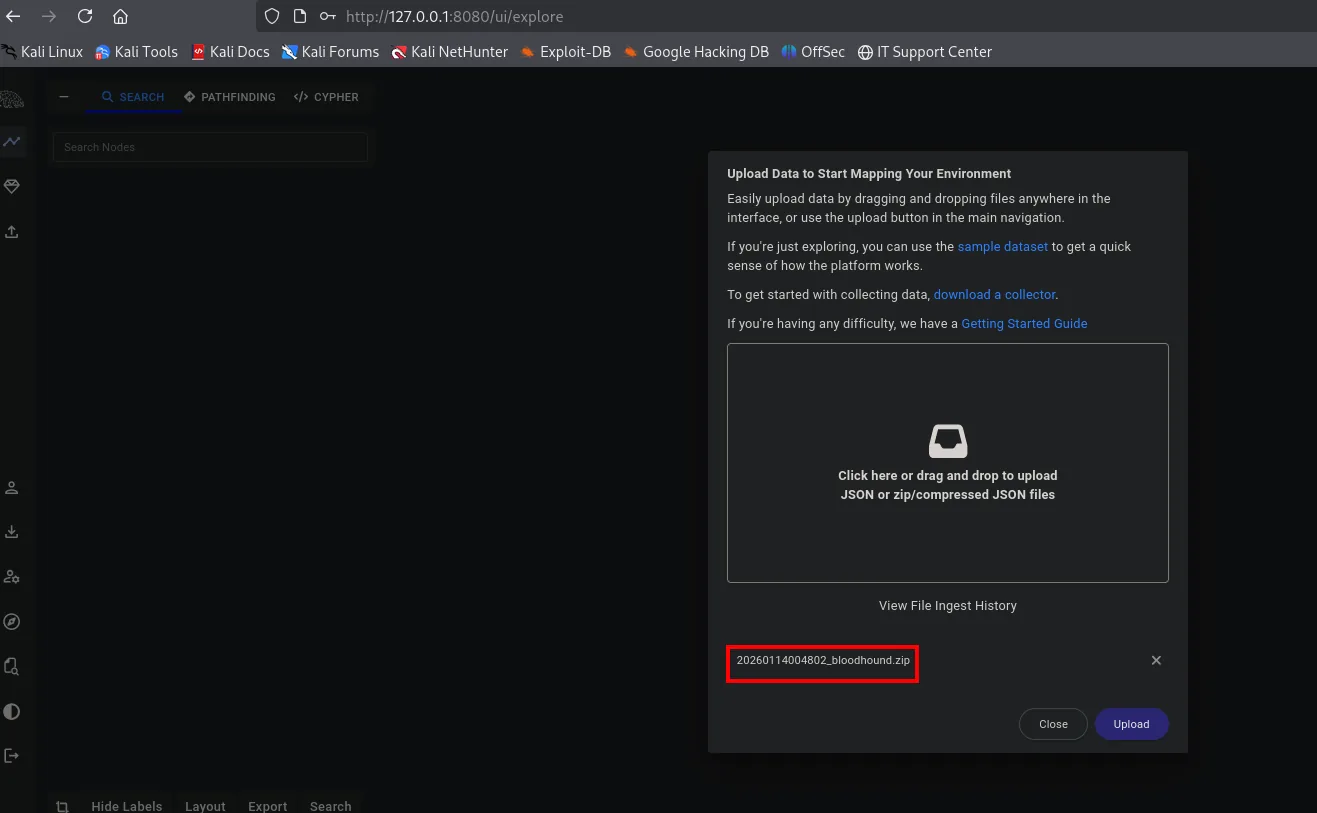Open the compass API Explorer icon

tap(12, 622)
